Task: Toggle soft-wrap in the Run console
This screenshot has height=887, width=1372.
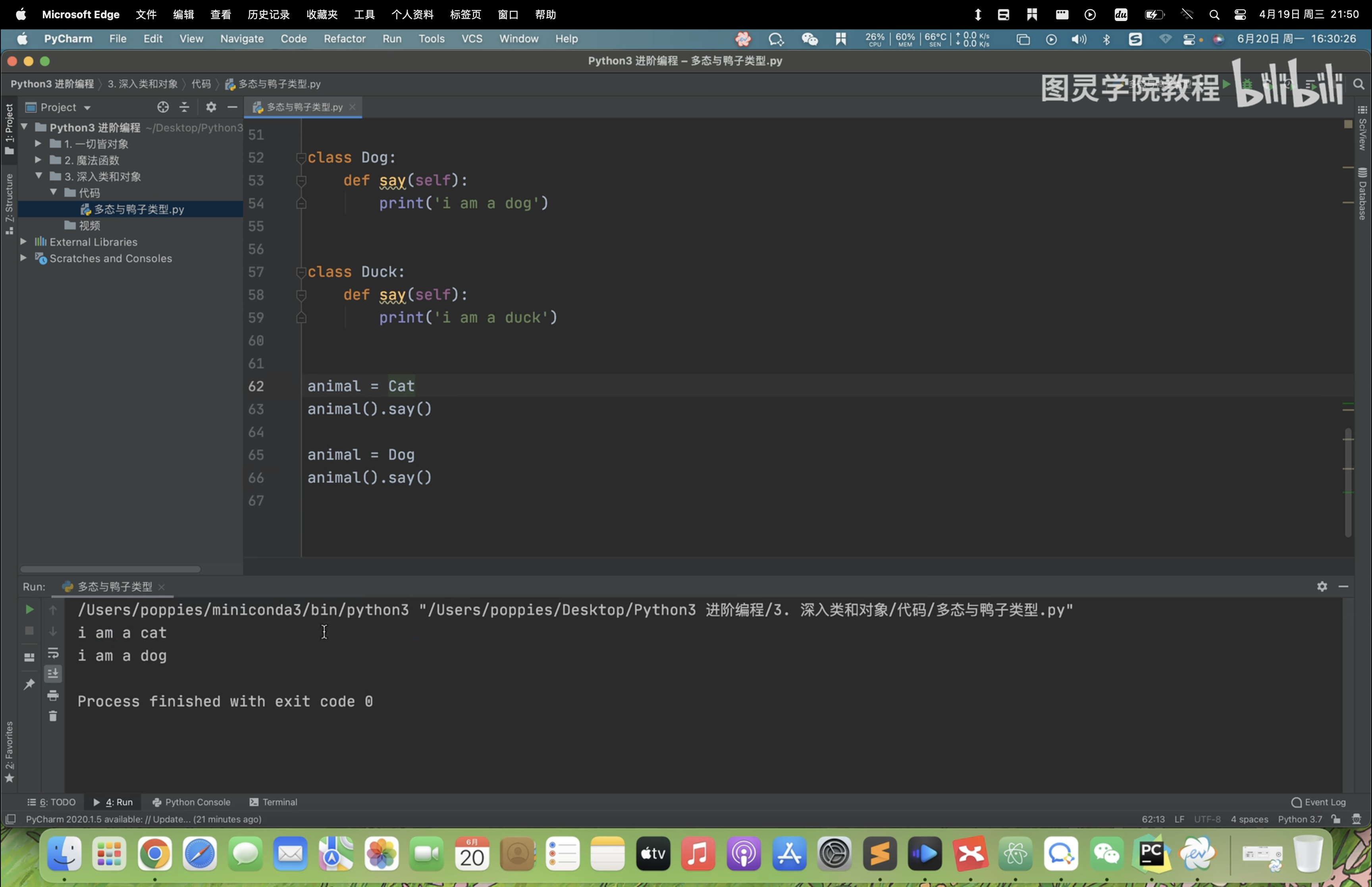Action: [x=53, y=653]
